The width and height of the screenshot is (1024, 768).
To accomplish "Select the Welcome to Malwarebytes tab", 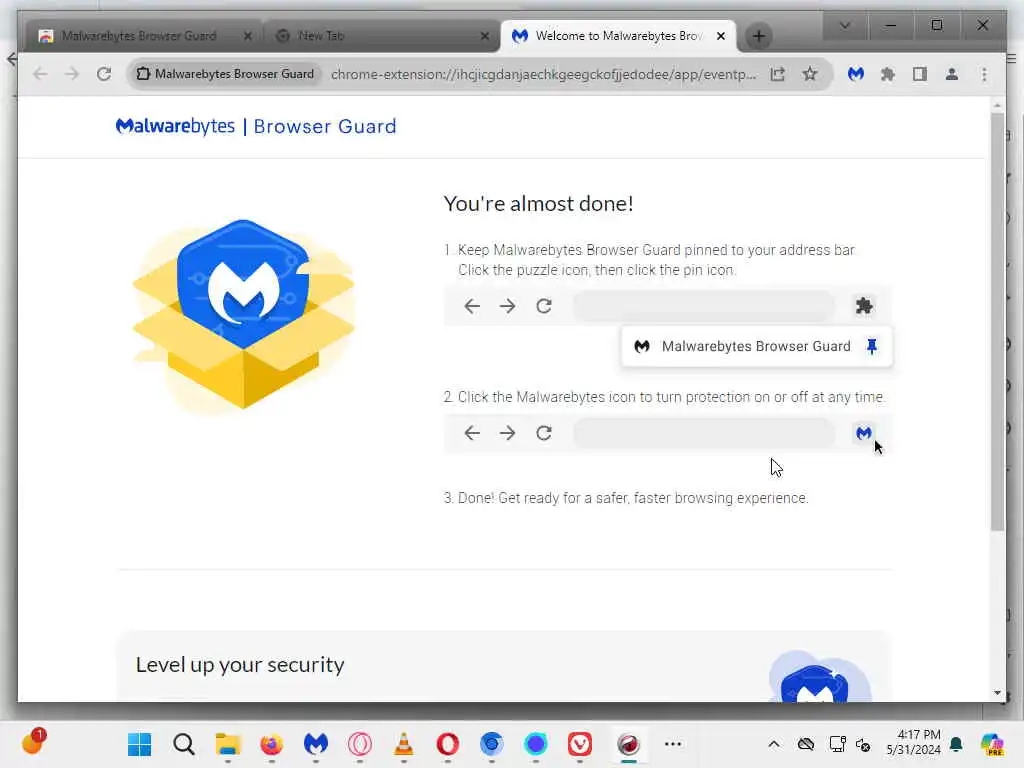I will pos(617,36).
